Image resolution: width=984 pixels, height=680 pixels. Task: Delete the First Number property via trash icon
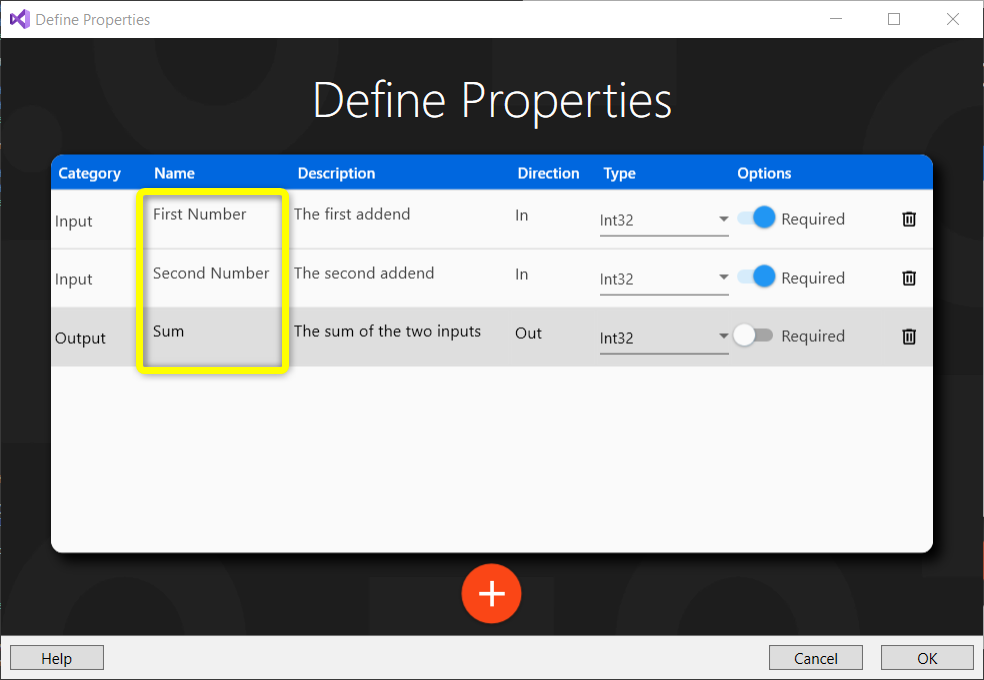(908, 219)
